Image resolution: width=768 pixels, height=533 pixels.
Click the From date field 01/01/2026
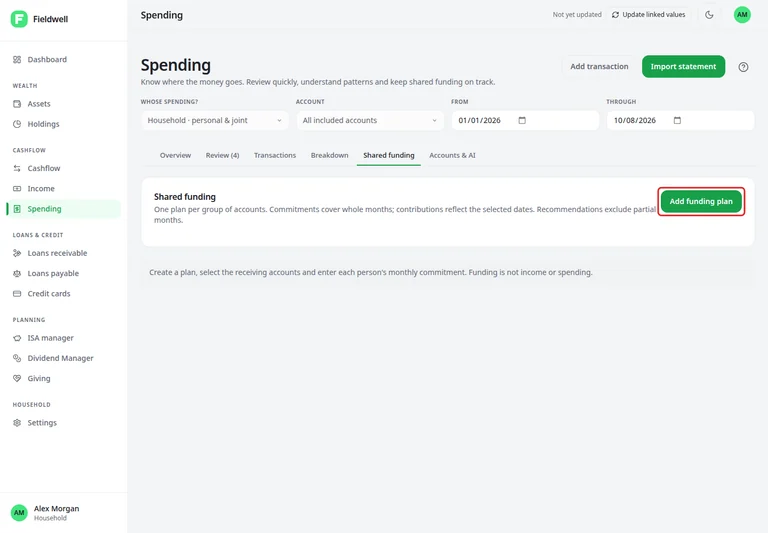pos(525,121)
